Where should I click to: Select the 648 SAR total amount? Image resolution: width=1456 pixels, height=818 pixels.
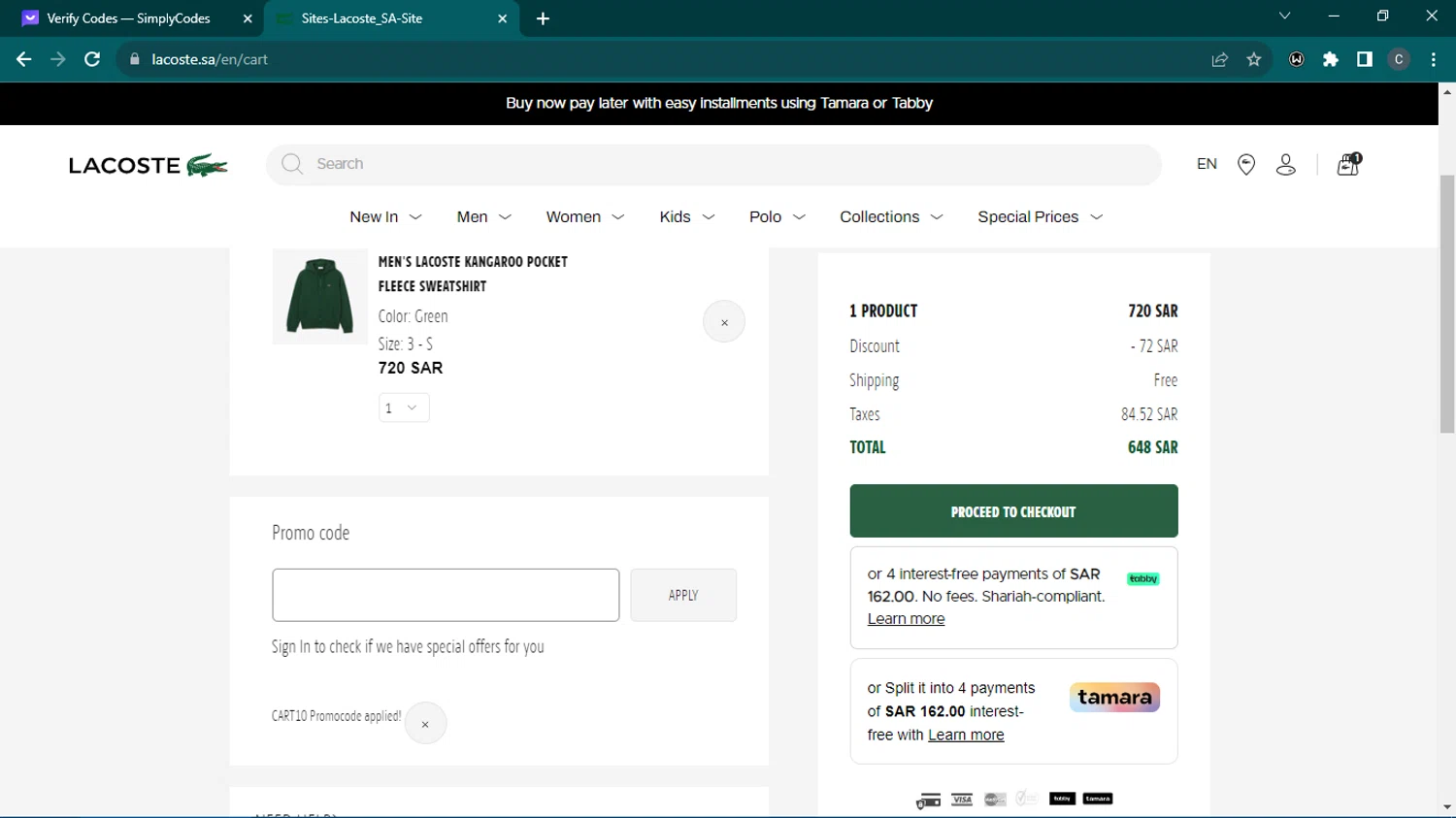(x=1152, y=447)
